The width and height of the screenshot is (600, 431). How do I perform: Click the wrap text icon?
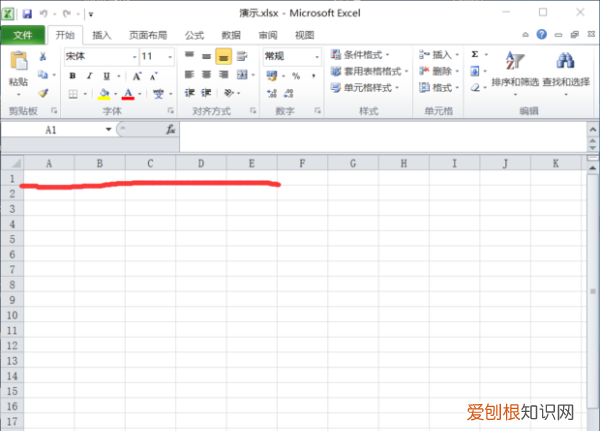coord(242,57)
